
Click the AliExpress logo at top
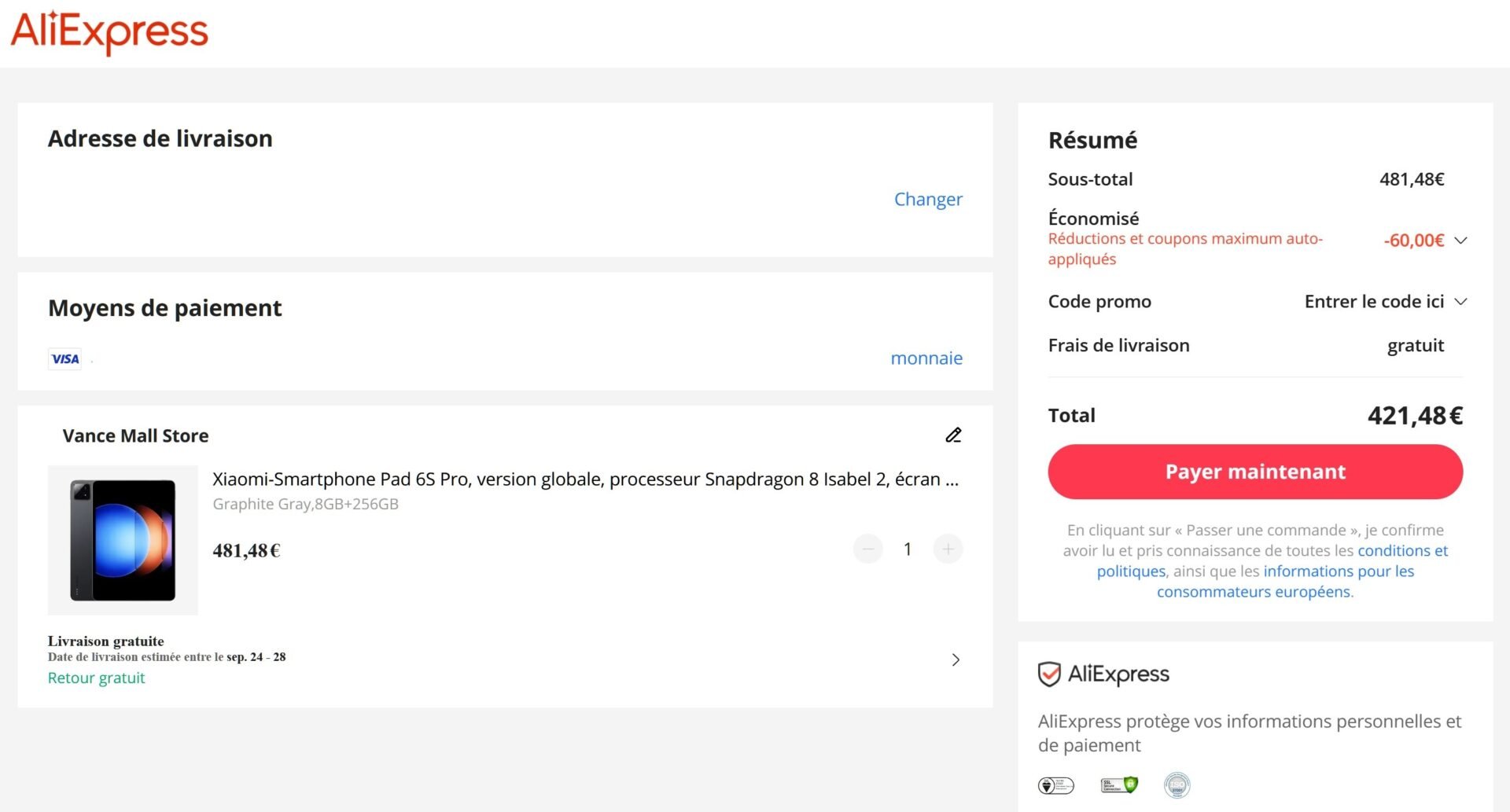tap(109, 33)
